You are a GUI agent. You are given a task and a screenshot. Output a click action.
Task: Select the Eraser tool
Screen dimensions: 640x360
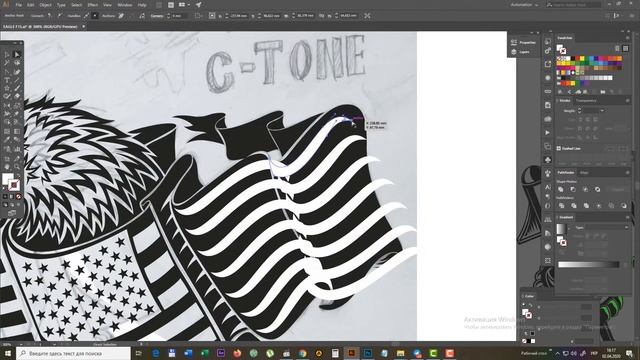click(17, 97)
